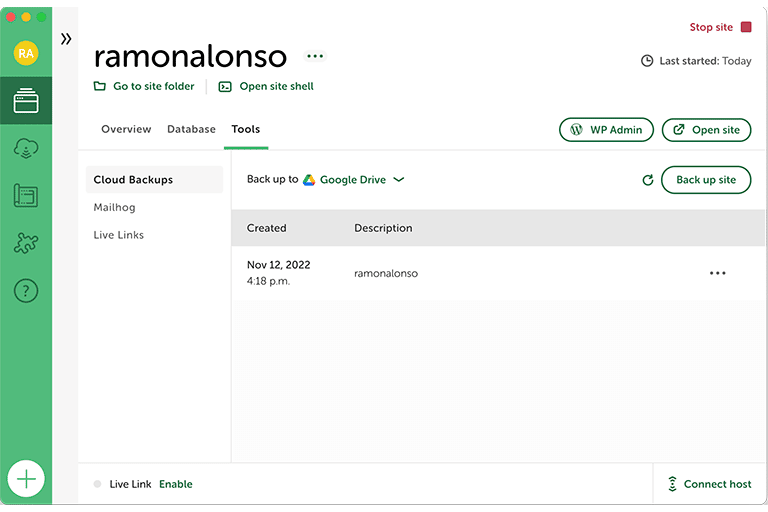This screenshot has height=512, width=768.
Task: Open the Help question mark icon
Action: [x=26, y=291]
